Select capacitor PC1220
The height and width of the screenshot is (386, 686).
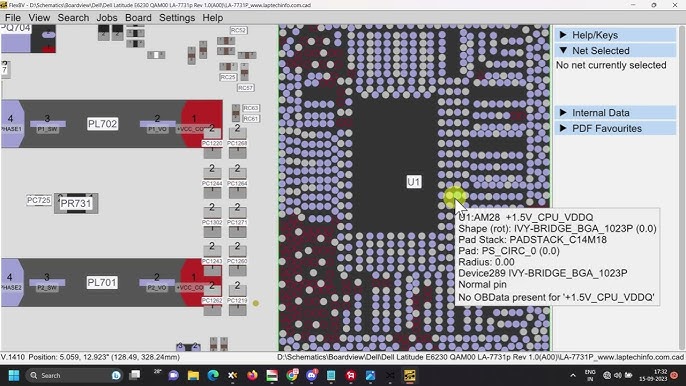coord(212,144)
